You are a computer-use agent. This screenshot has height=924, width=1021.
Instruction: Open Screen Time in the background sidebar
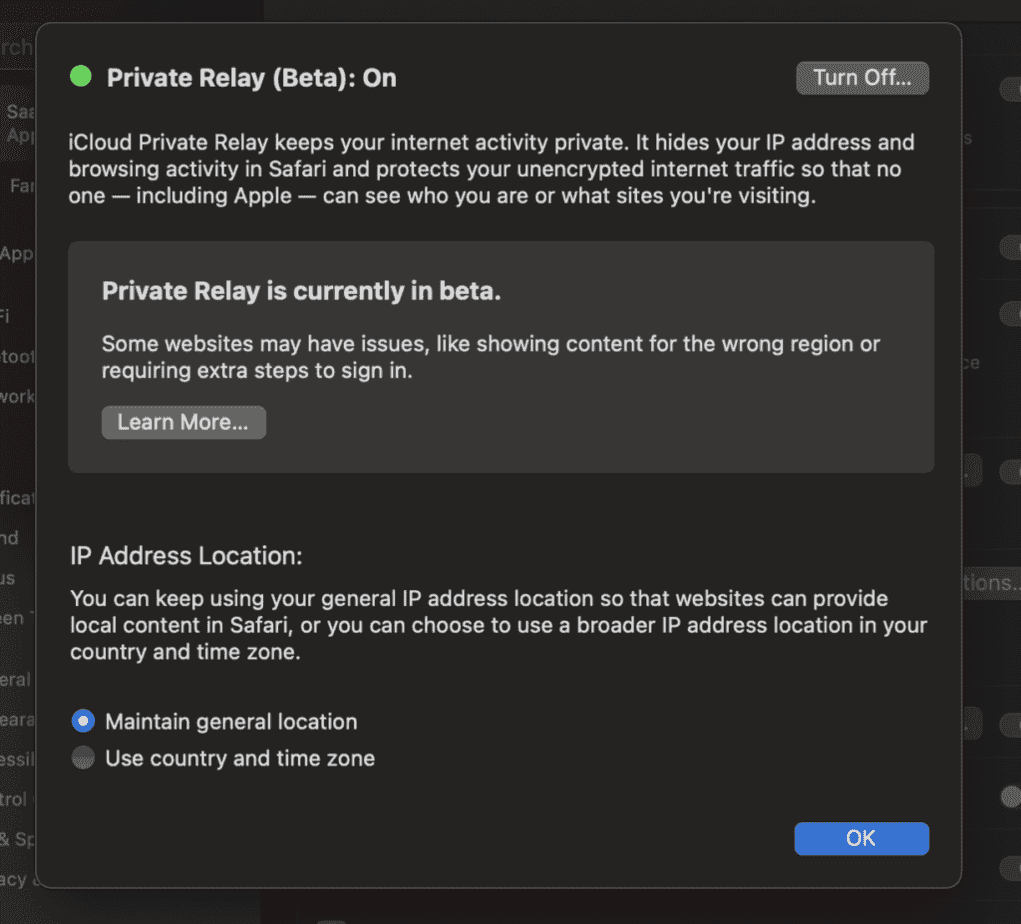point(14,618)
